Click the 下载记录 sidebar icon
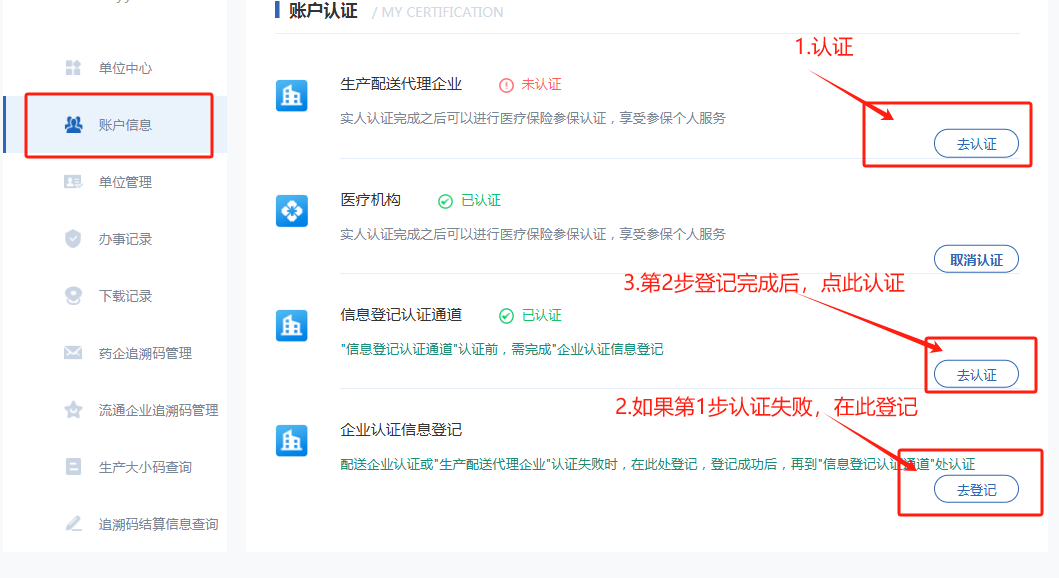Screen dimensions: 1059x578 (73, 296)
